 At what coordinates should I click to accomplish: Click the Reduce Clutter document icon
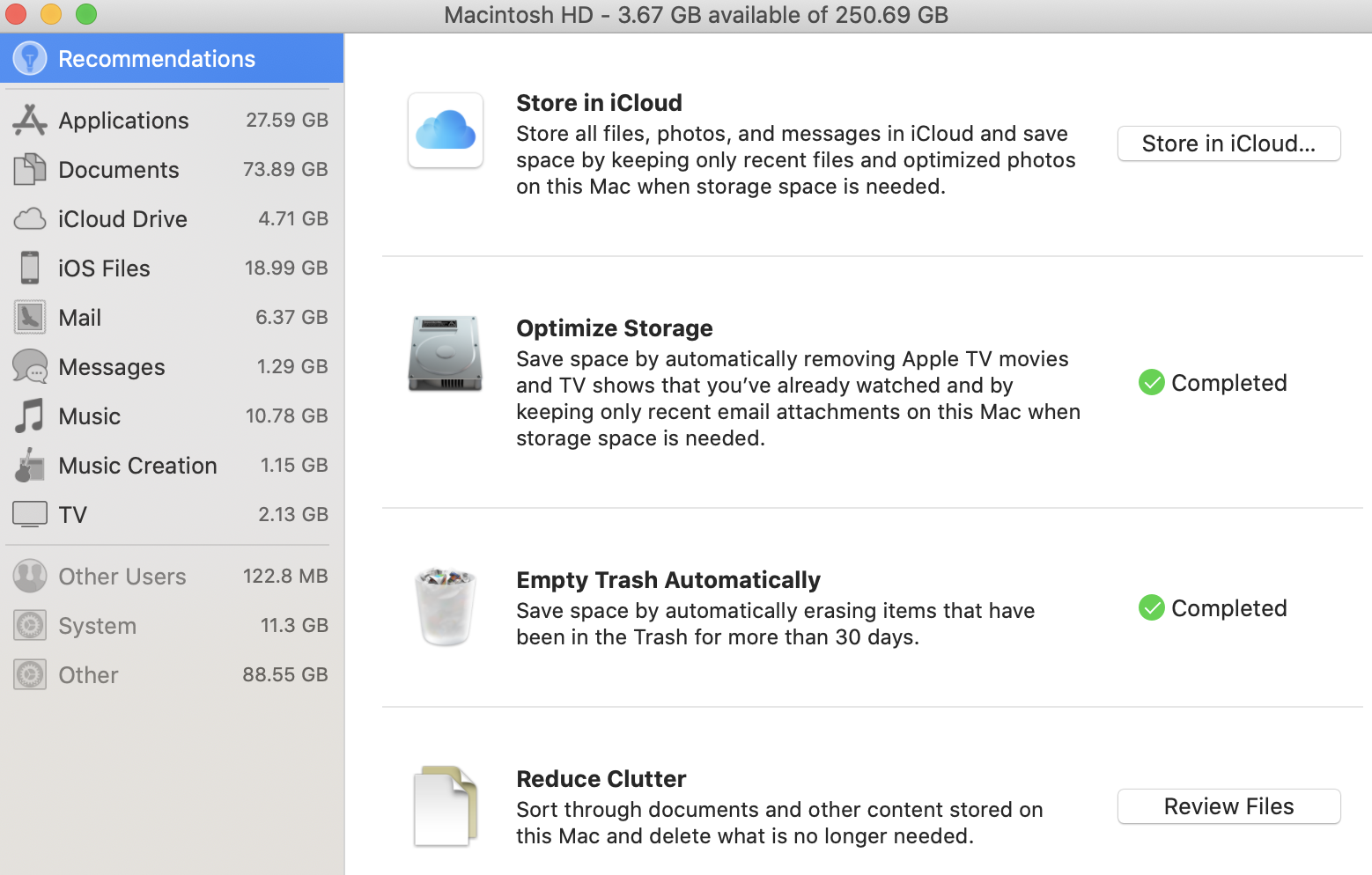[446, 805]
